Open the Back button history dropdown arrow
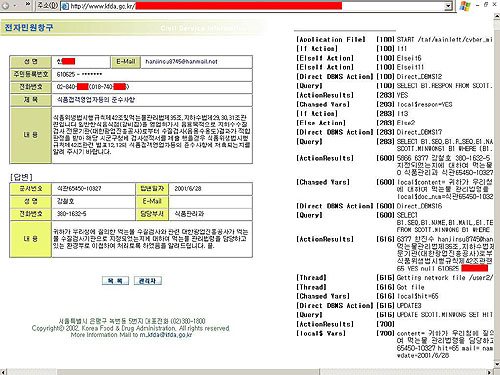 (x=15, y=6)
